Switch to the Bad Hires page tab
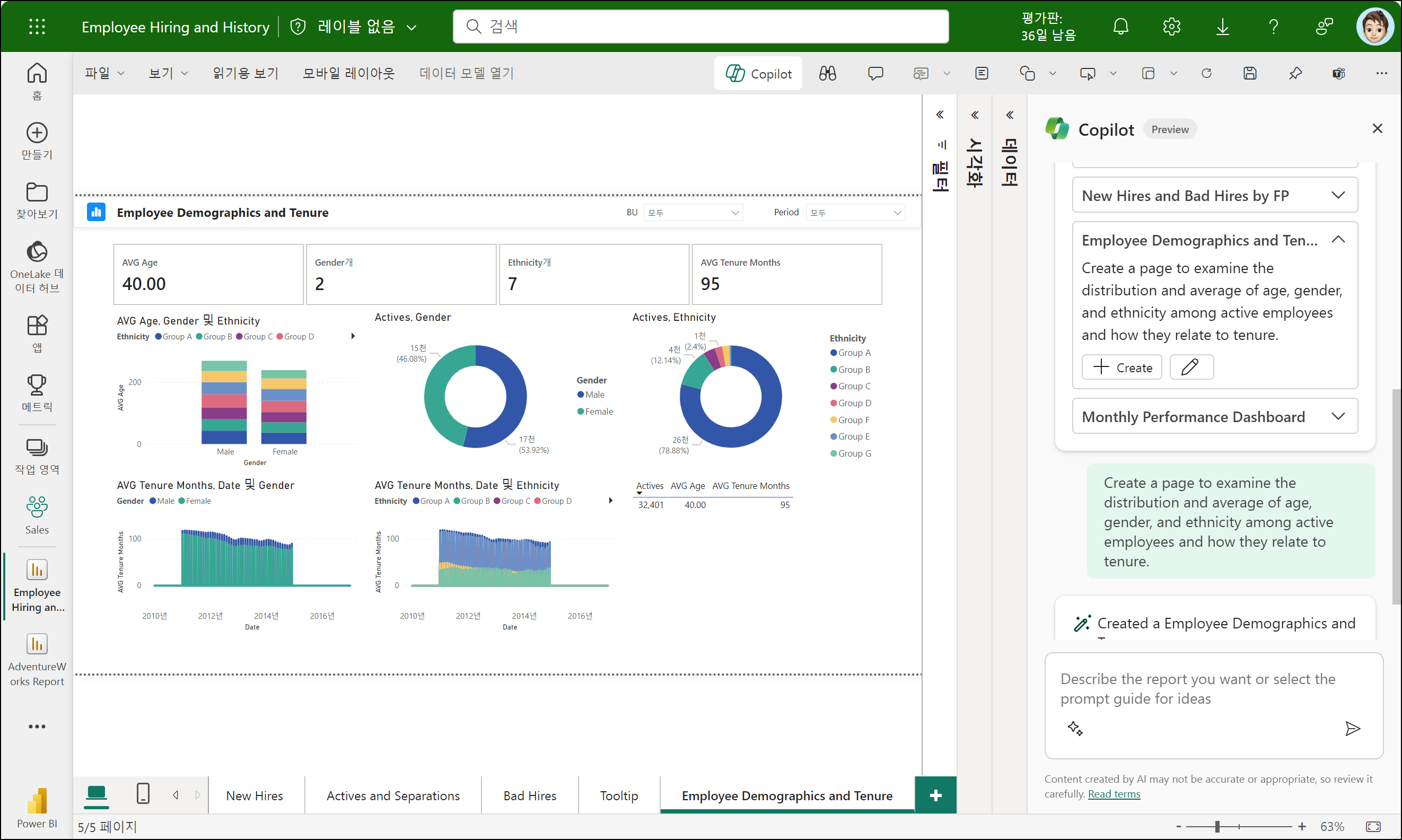The image size is (1402, 840). pos(529,795)
